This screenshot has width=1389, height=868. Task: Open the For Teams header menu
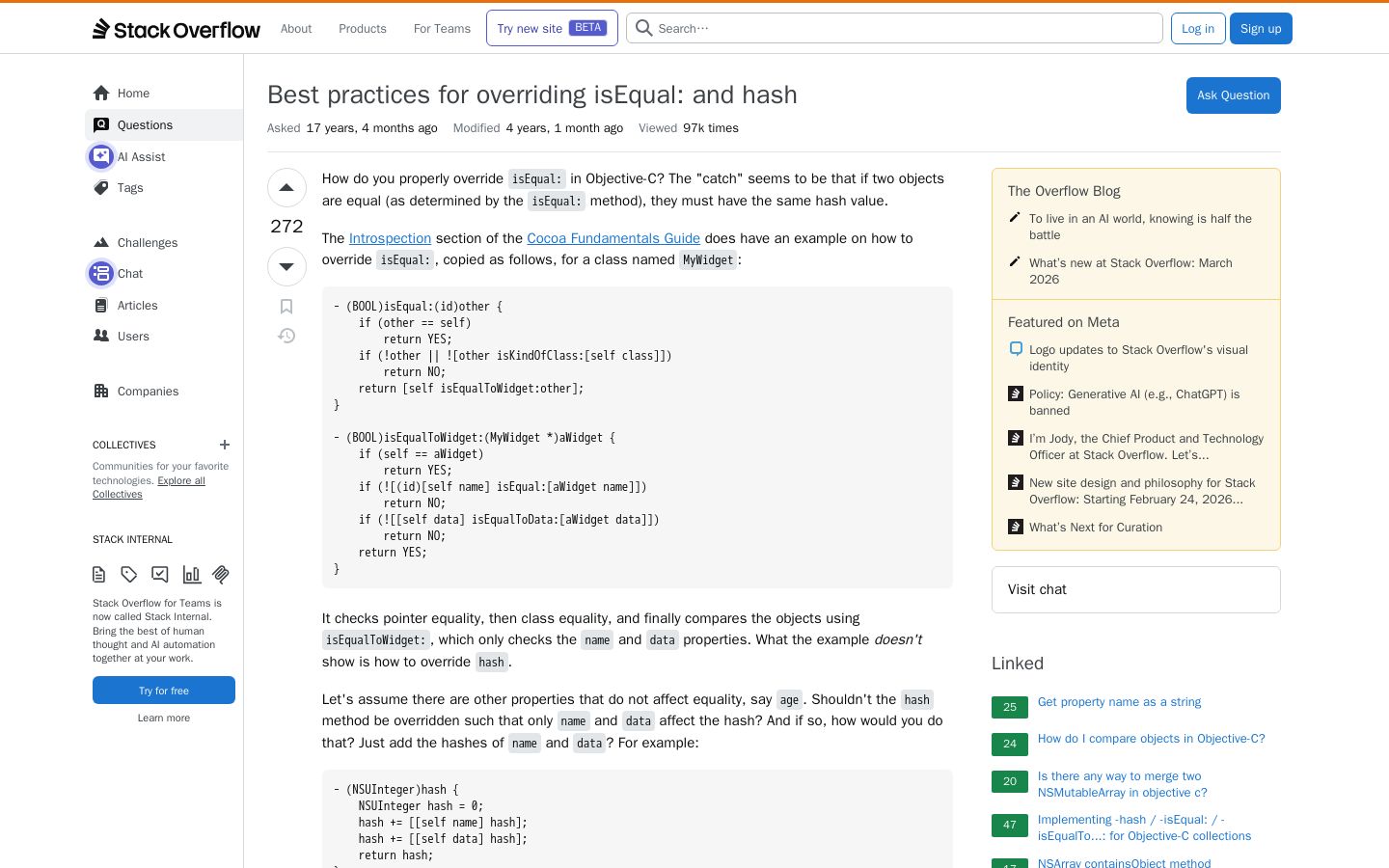[x=442, y=29]
